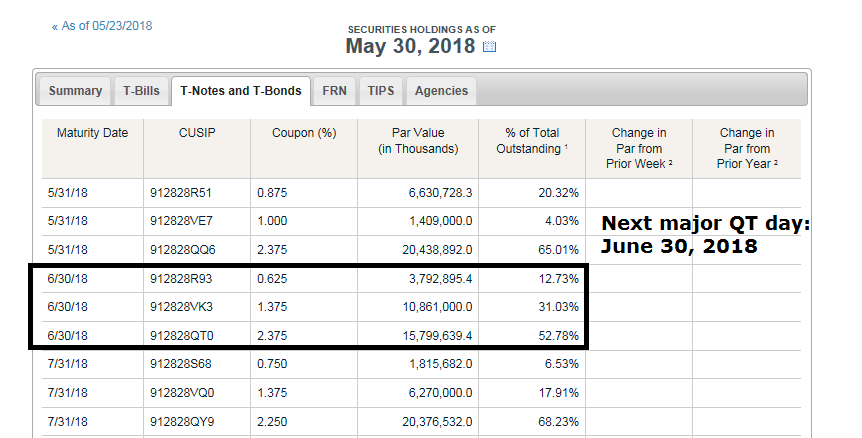The image size is (862, 438).
Task: Go to holdings as of 05/23/2018
Action: pos(102,26)
